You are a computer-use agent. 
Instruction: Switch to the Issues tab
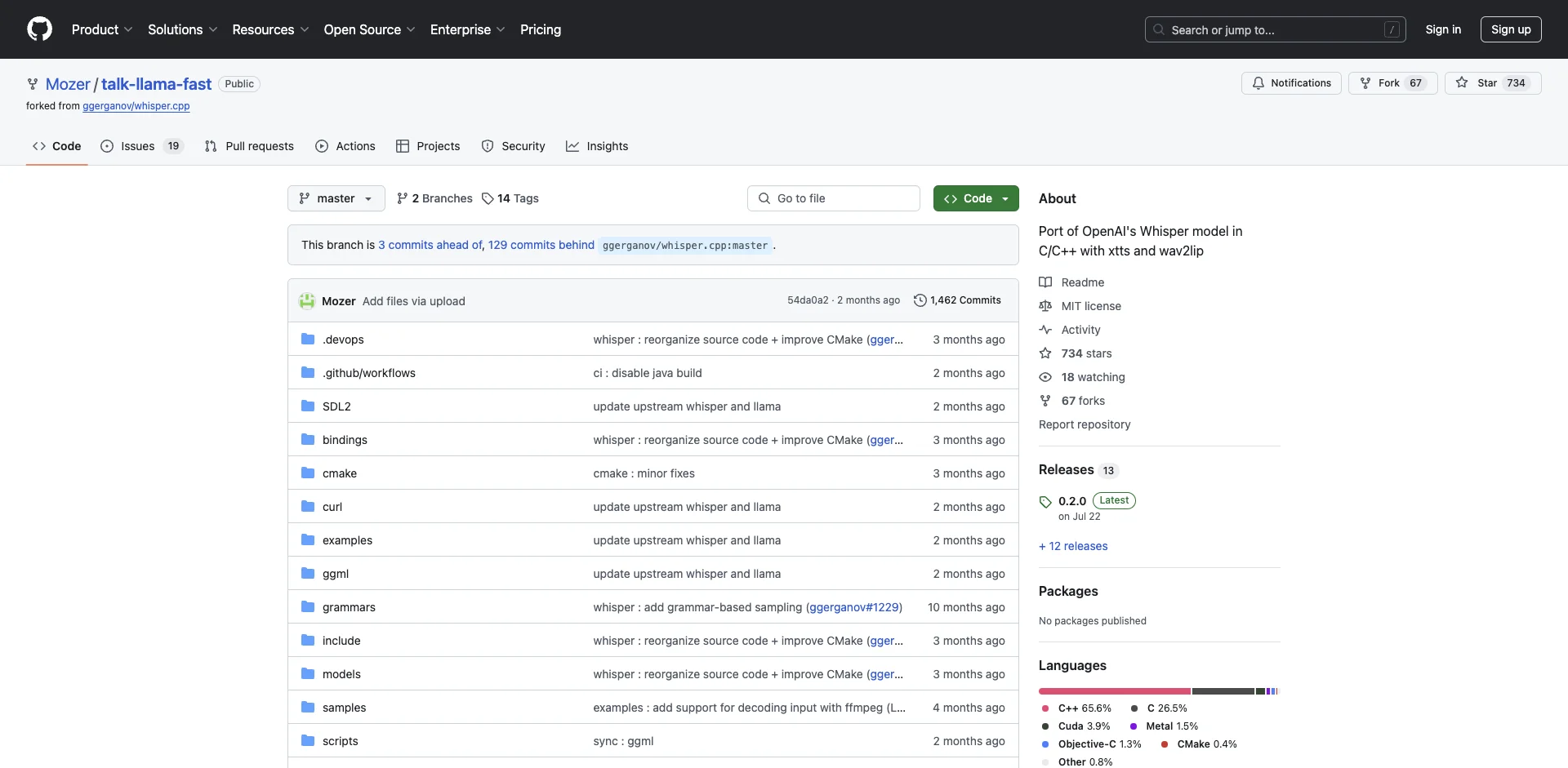142,146
